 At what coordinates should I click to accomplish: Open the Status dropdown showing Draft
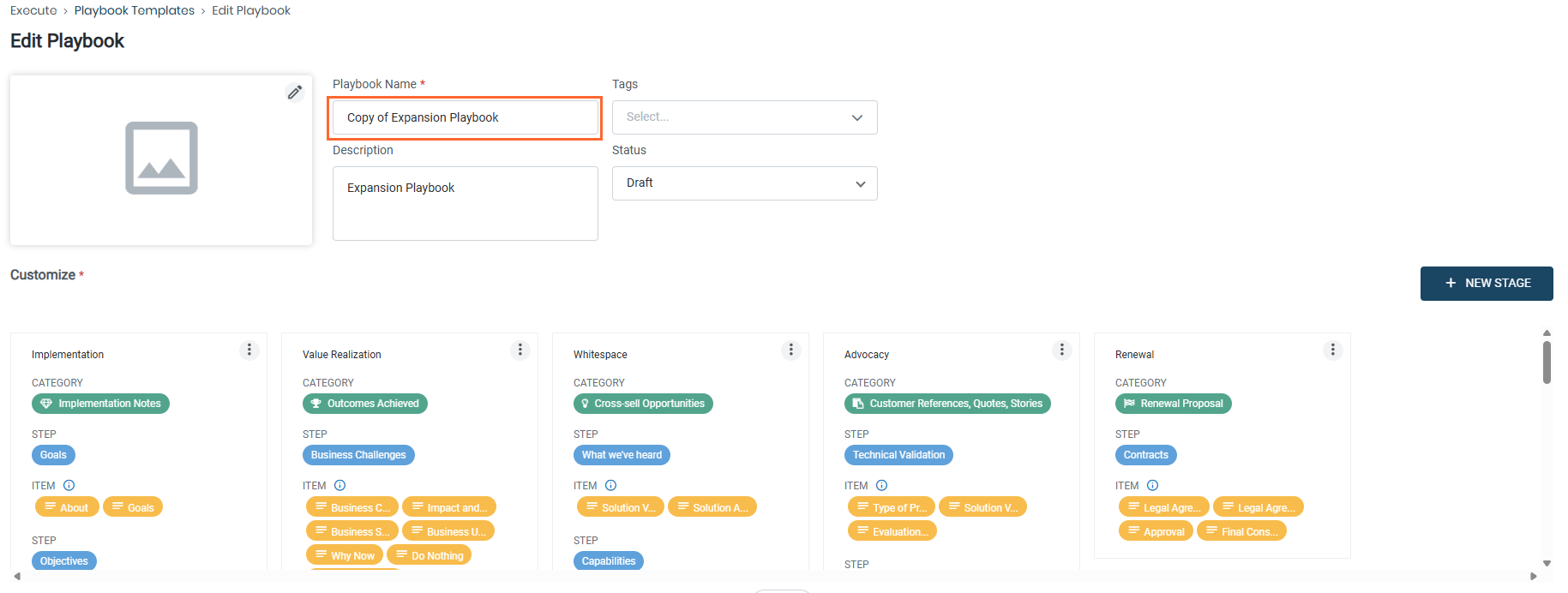click(744, 183)
